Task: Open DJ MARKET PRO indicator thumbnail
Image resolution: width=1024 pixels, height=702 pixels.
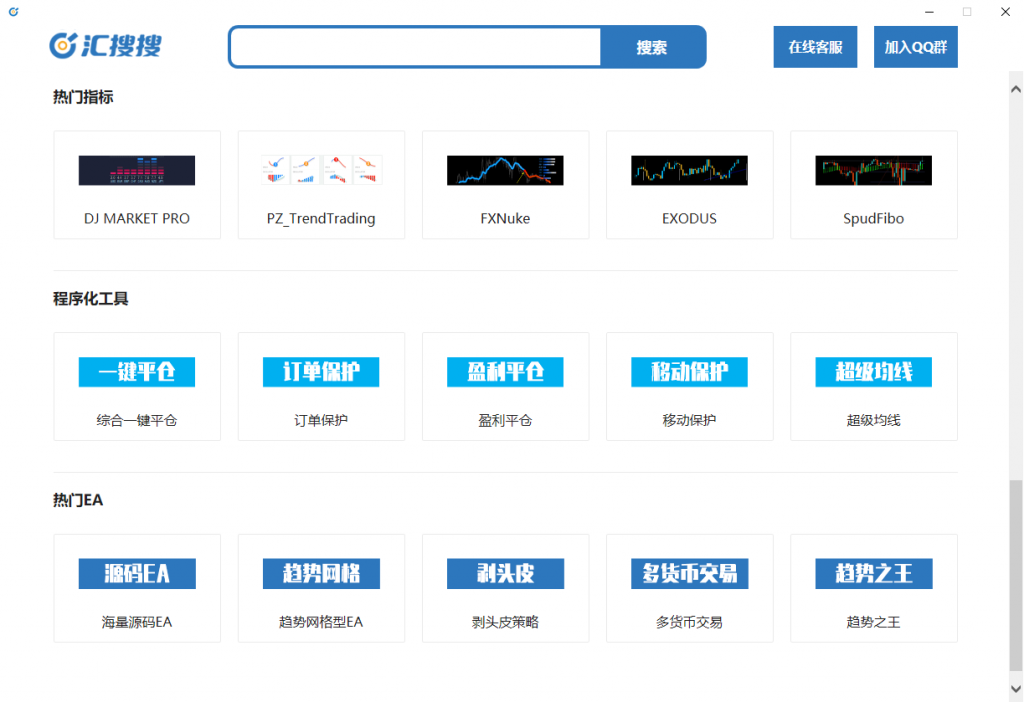Action: (137, 171)
